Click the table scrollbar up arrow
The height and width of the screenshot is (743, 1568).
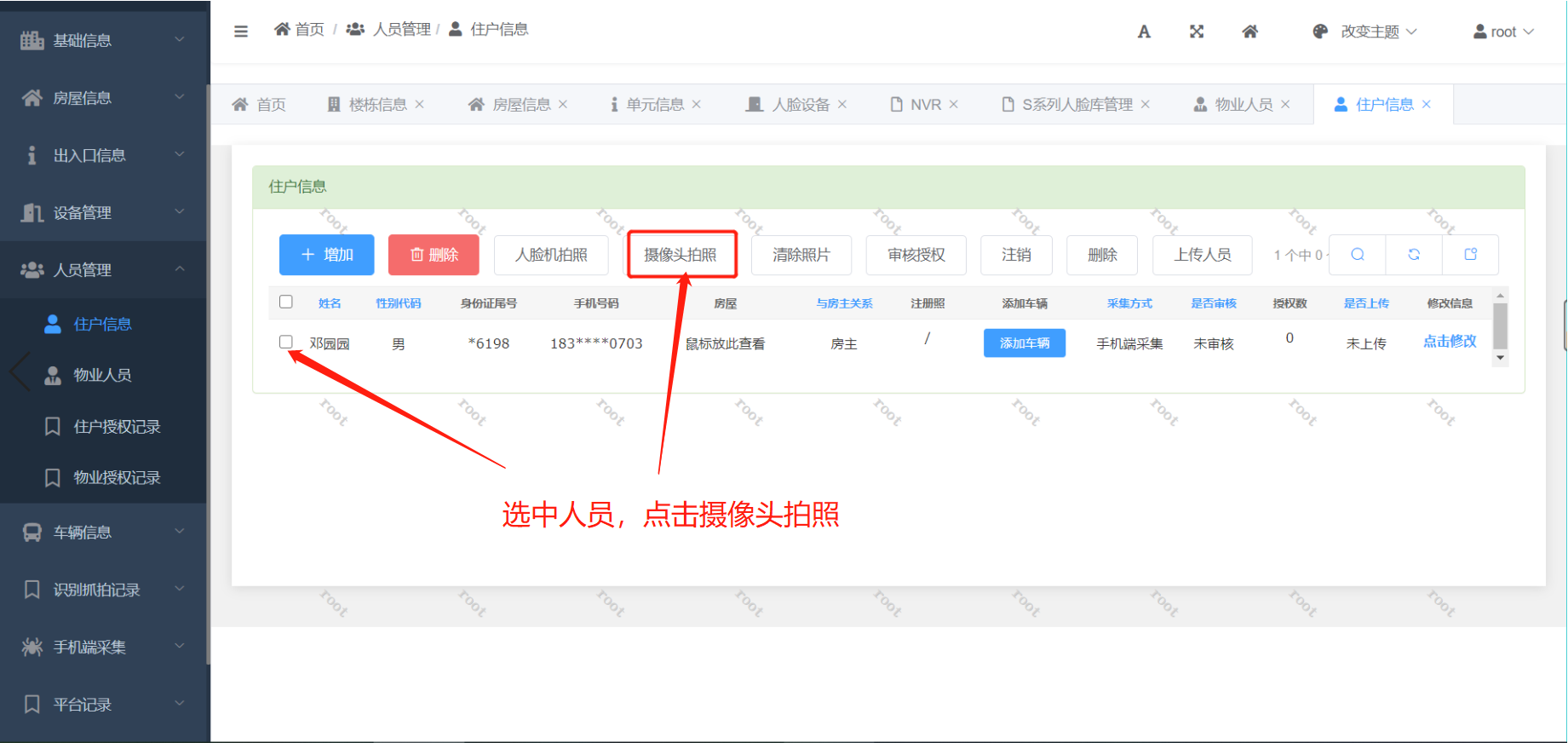1501,296
